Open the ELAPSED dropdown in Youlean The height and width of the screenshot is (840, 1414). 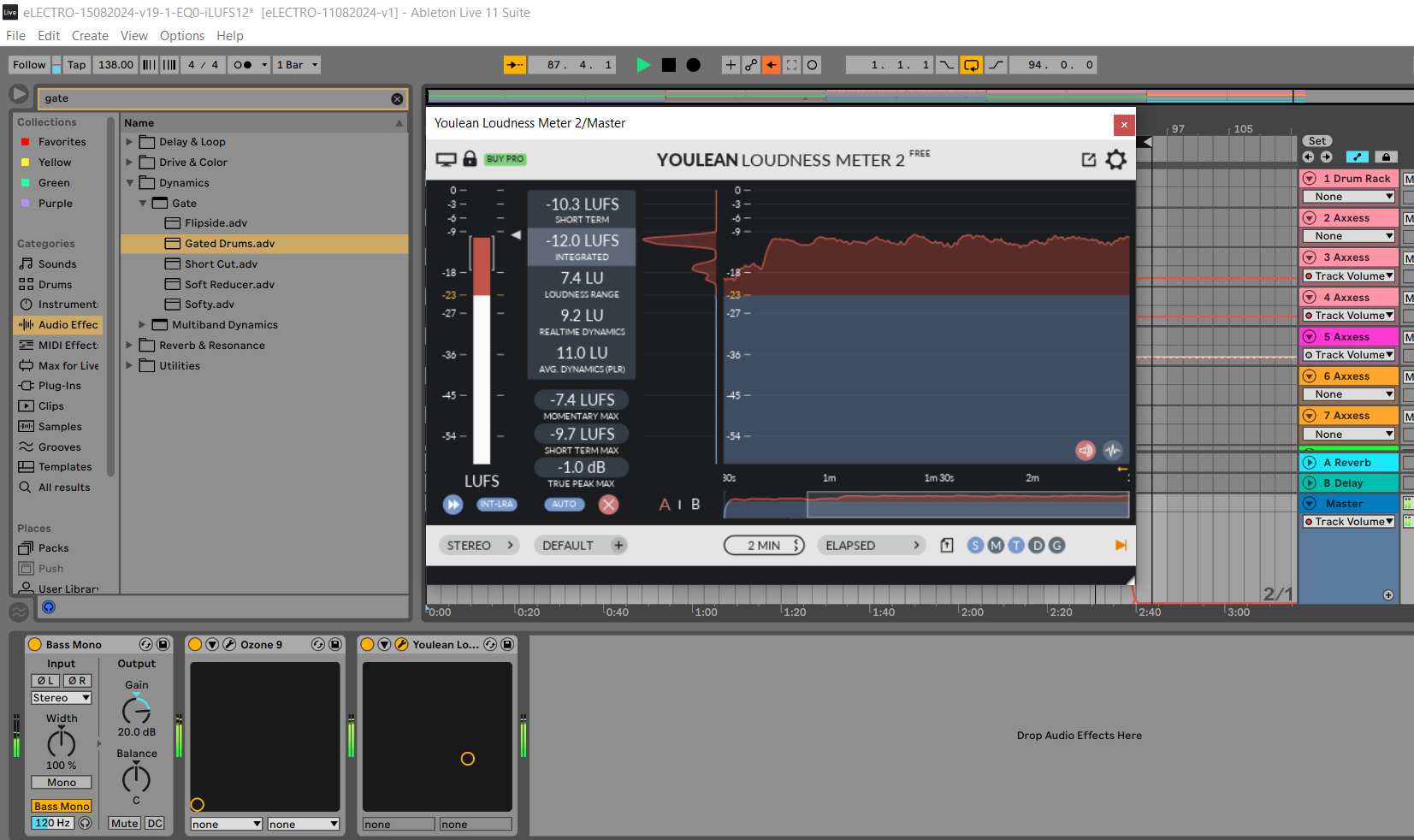tap(873, 546)
